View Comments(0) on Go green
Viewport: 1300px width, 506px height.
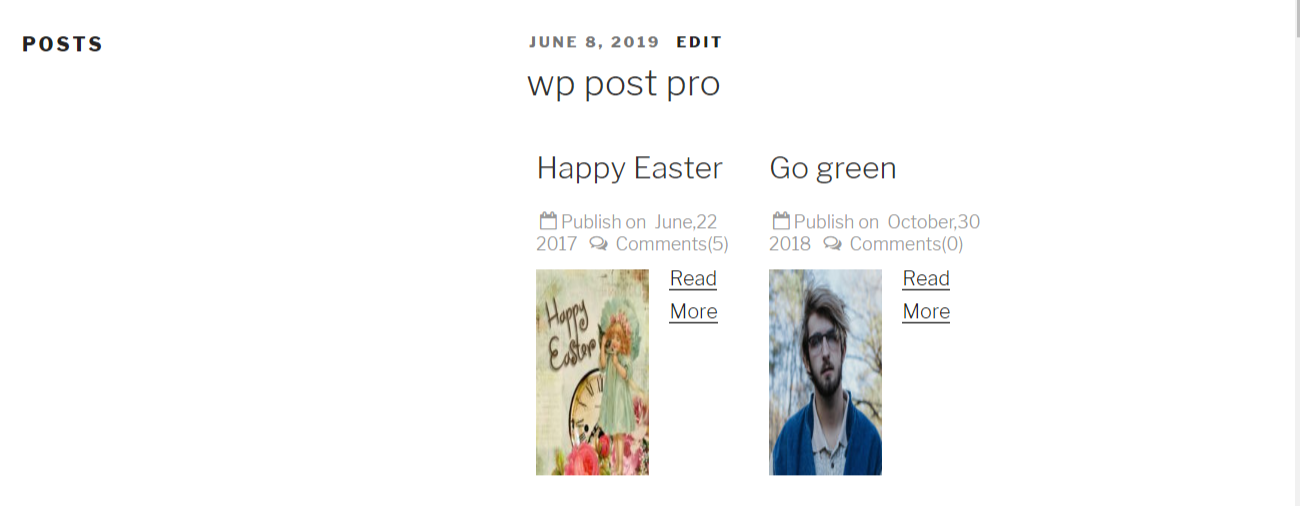[906, 244]
